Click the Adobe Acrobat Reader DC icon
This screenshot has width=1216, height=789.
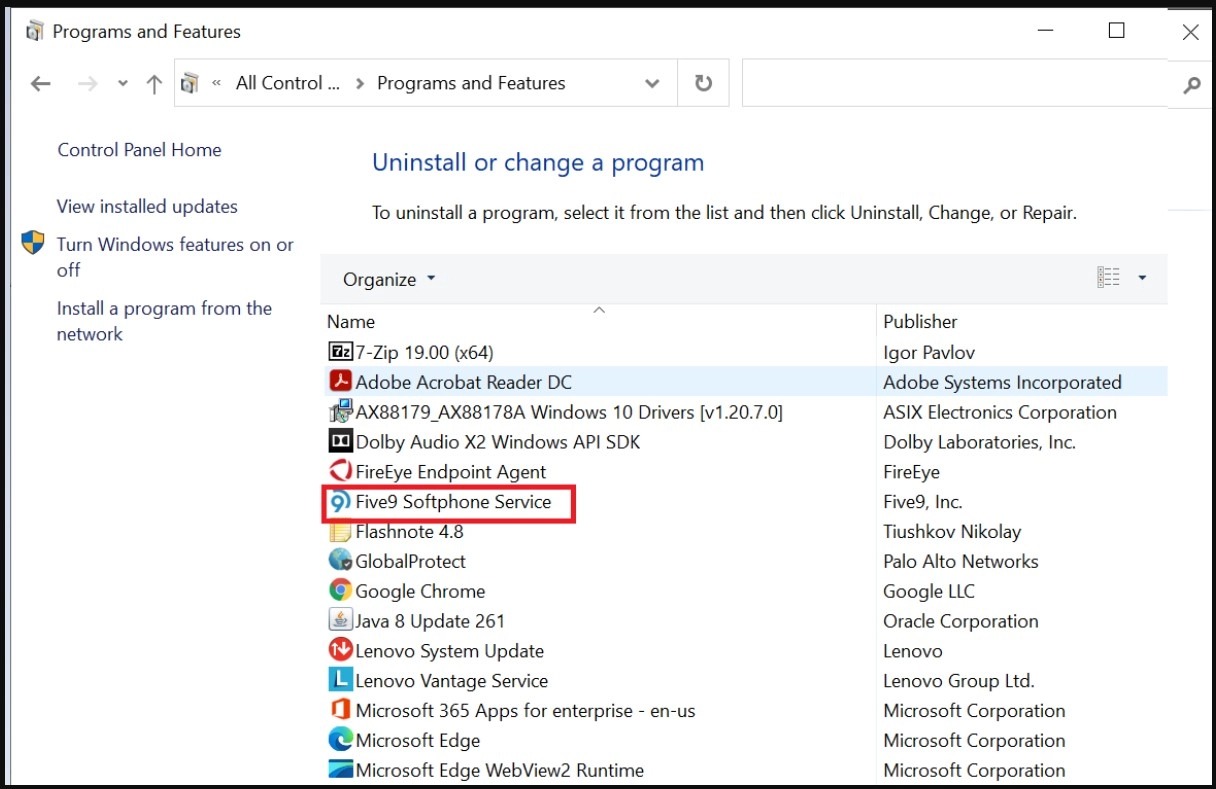(340, 382)
